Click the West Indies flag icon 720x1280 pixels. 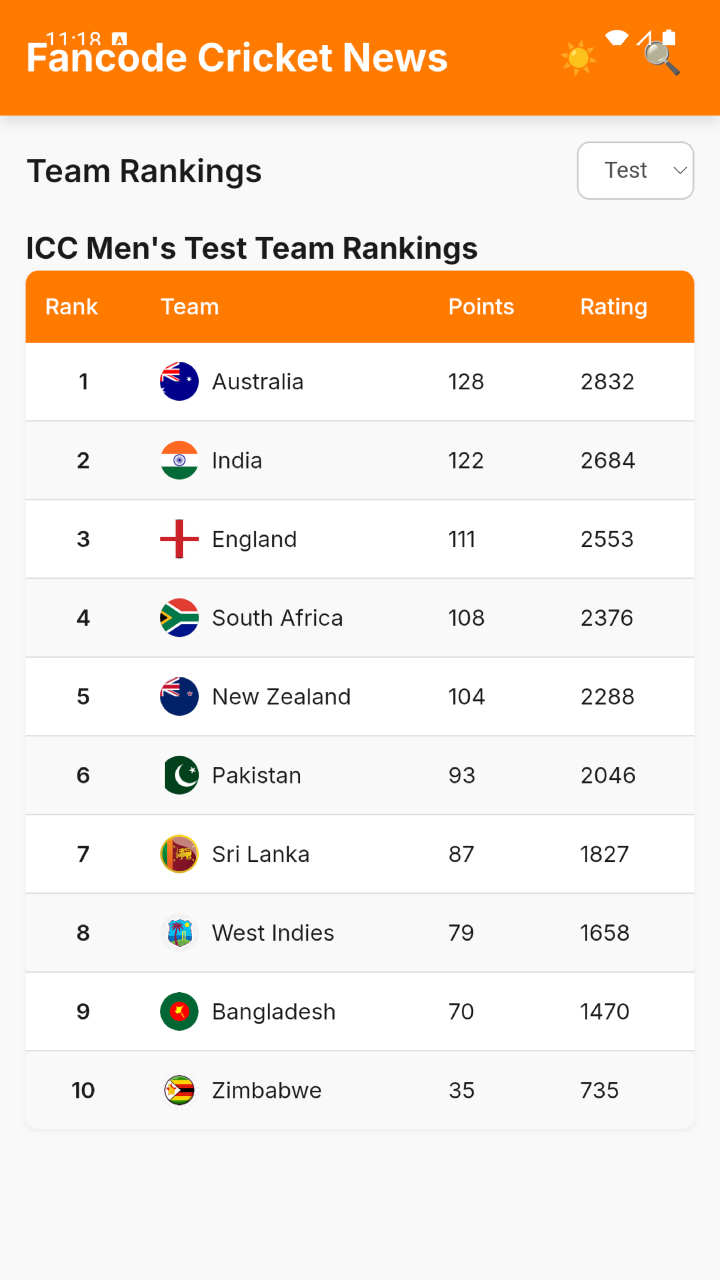click(x=180, y=933)
